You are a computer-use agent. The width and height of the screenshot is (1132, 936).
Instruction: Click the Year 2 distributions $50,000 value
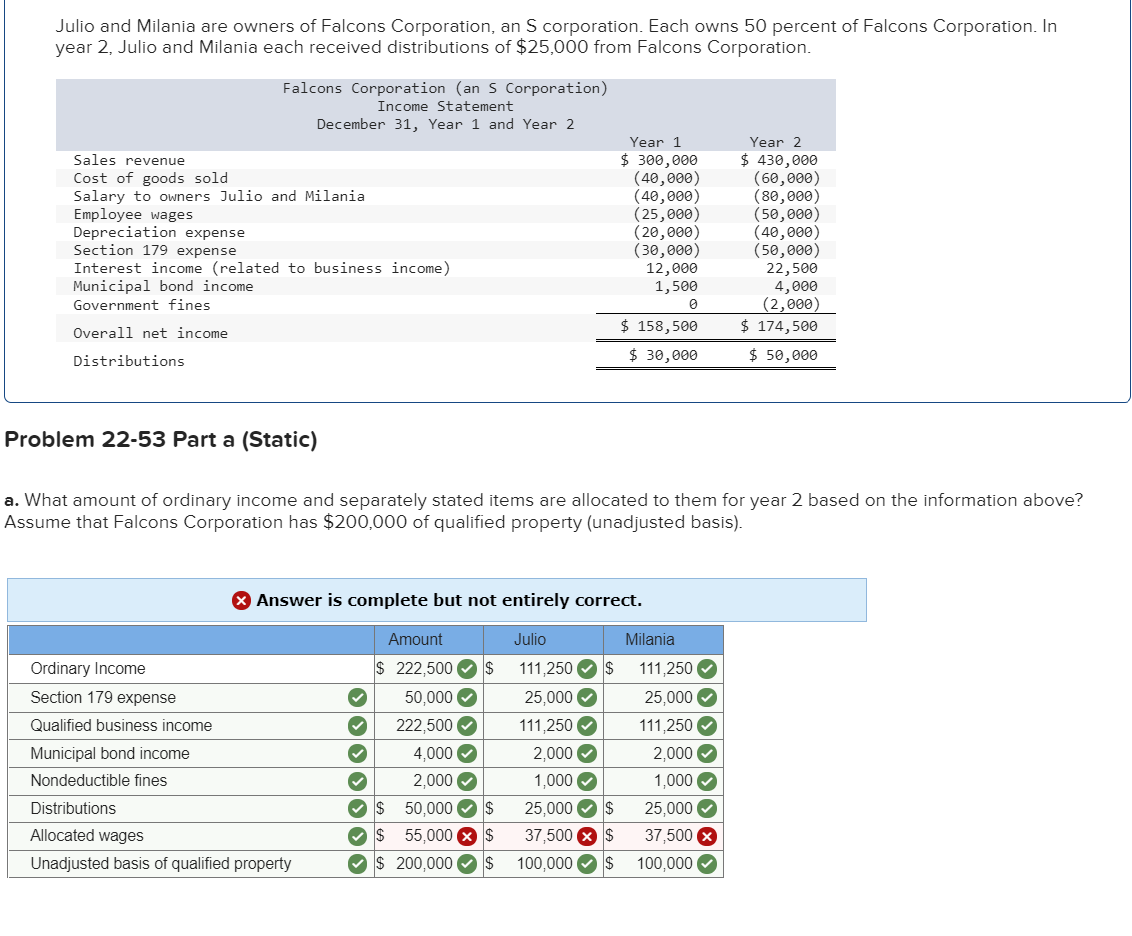pos(783,355)
